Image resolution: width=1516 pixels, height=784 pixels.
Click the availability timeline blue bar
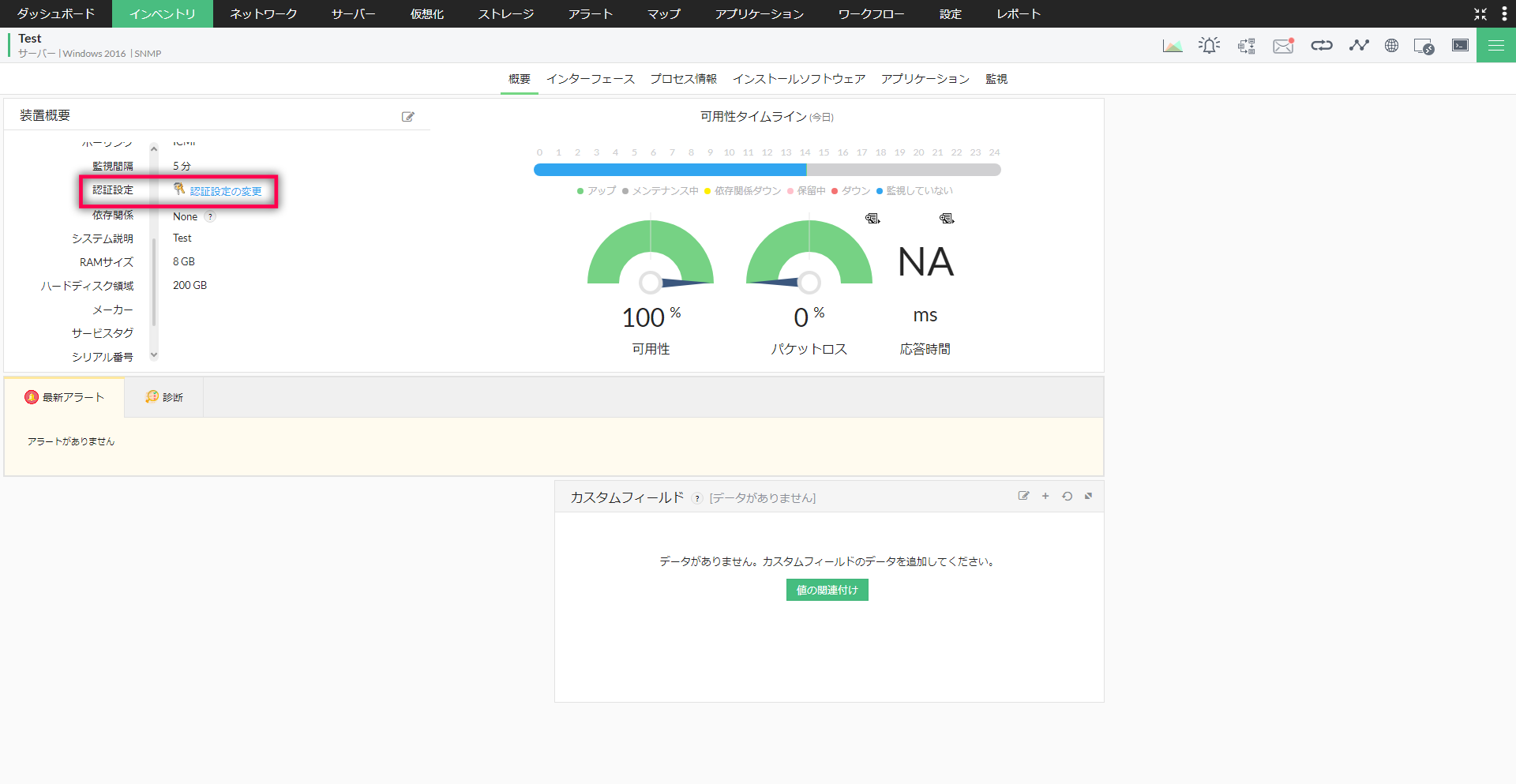[x=670, y=170]
